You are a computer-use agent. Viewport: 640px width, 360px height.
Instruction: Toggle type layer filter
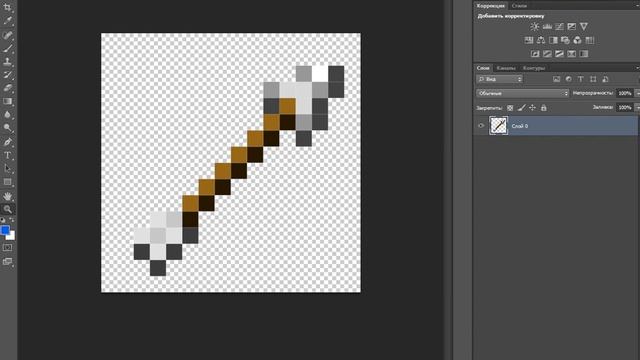coord(580,79)
